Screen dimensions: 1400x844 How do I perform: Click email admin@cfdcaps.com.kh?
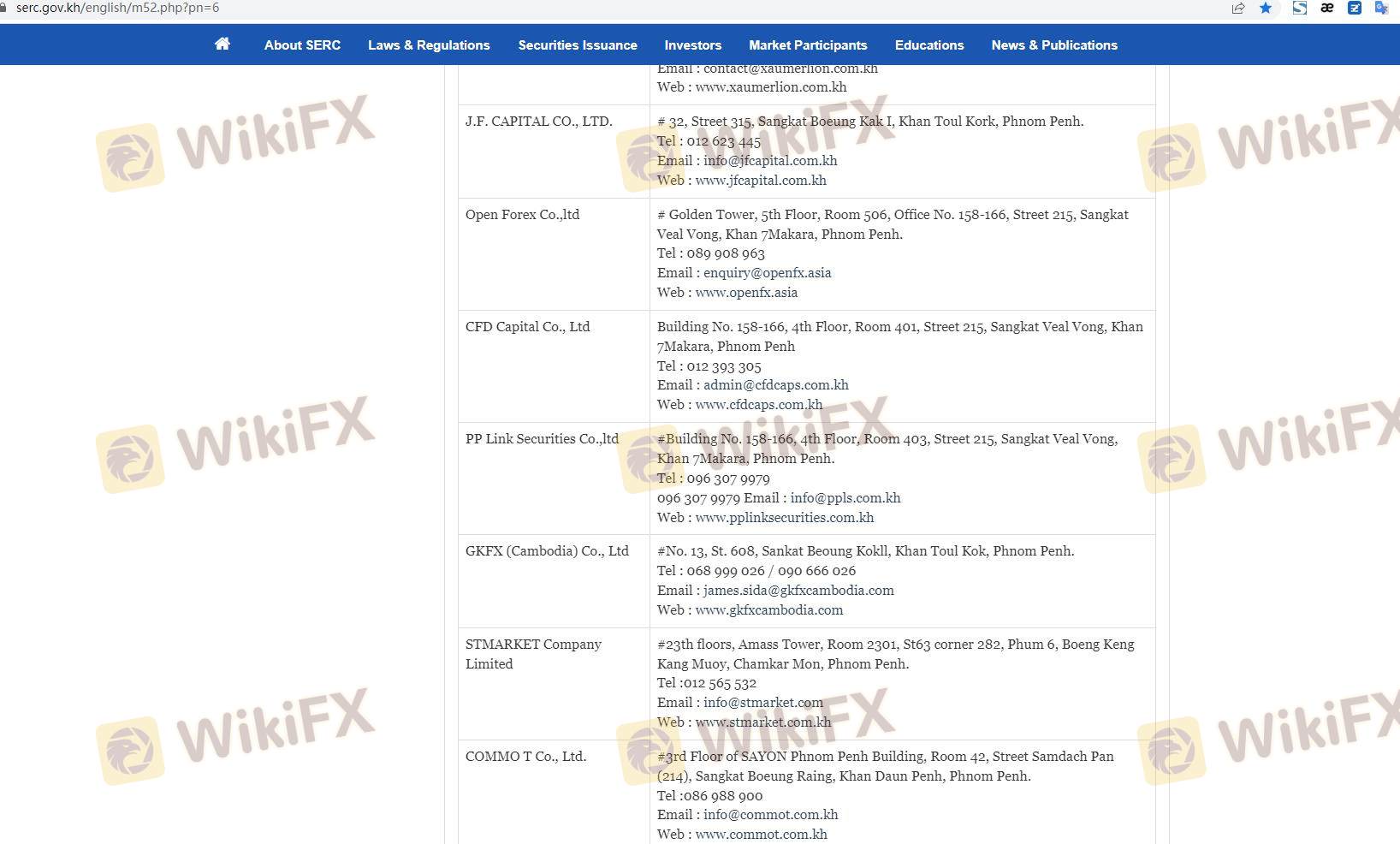[776, 385]
